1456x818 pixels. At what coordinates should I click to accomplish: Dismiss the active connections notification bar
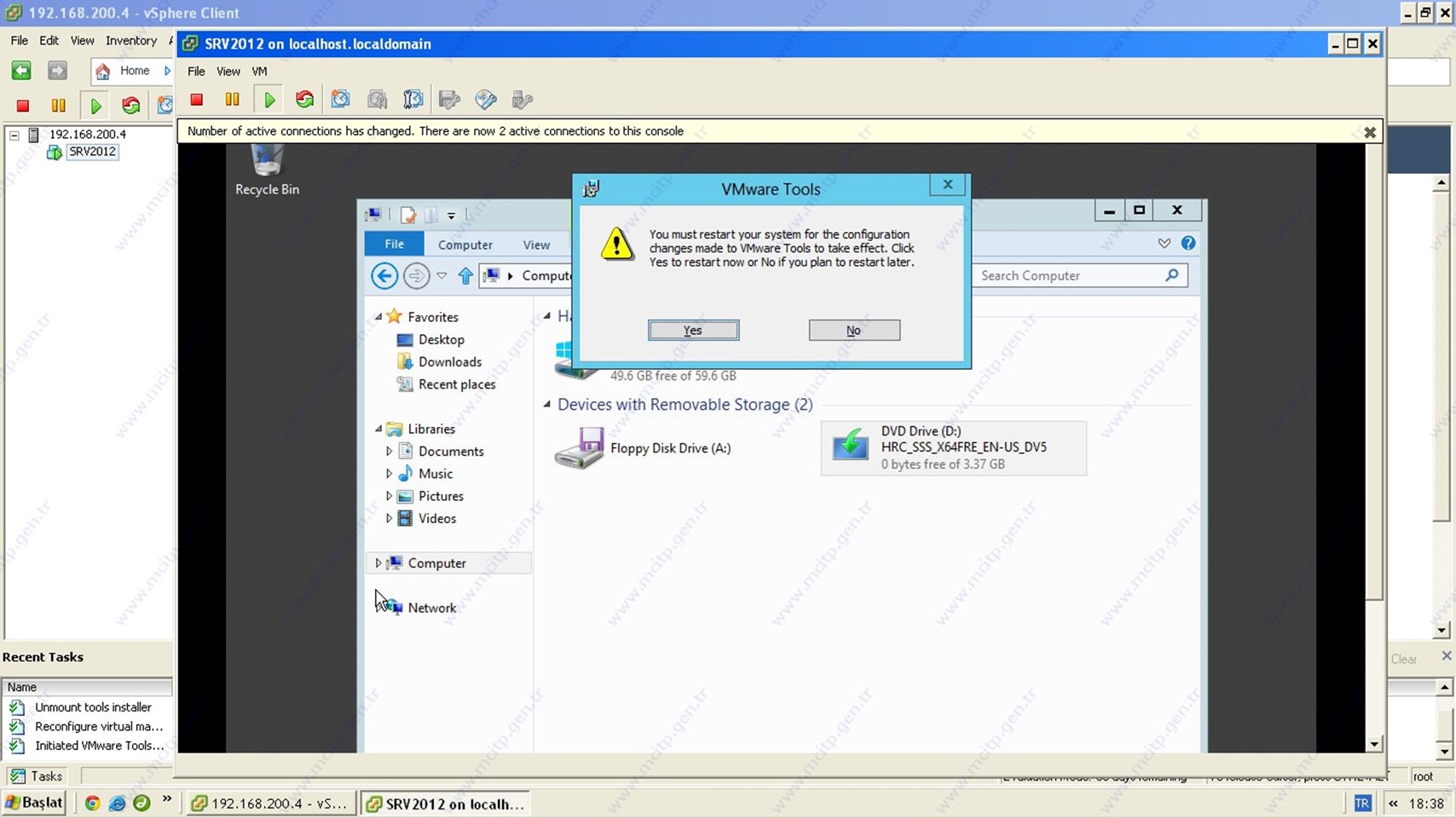pos(1370,132)
